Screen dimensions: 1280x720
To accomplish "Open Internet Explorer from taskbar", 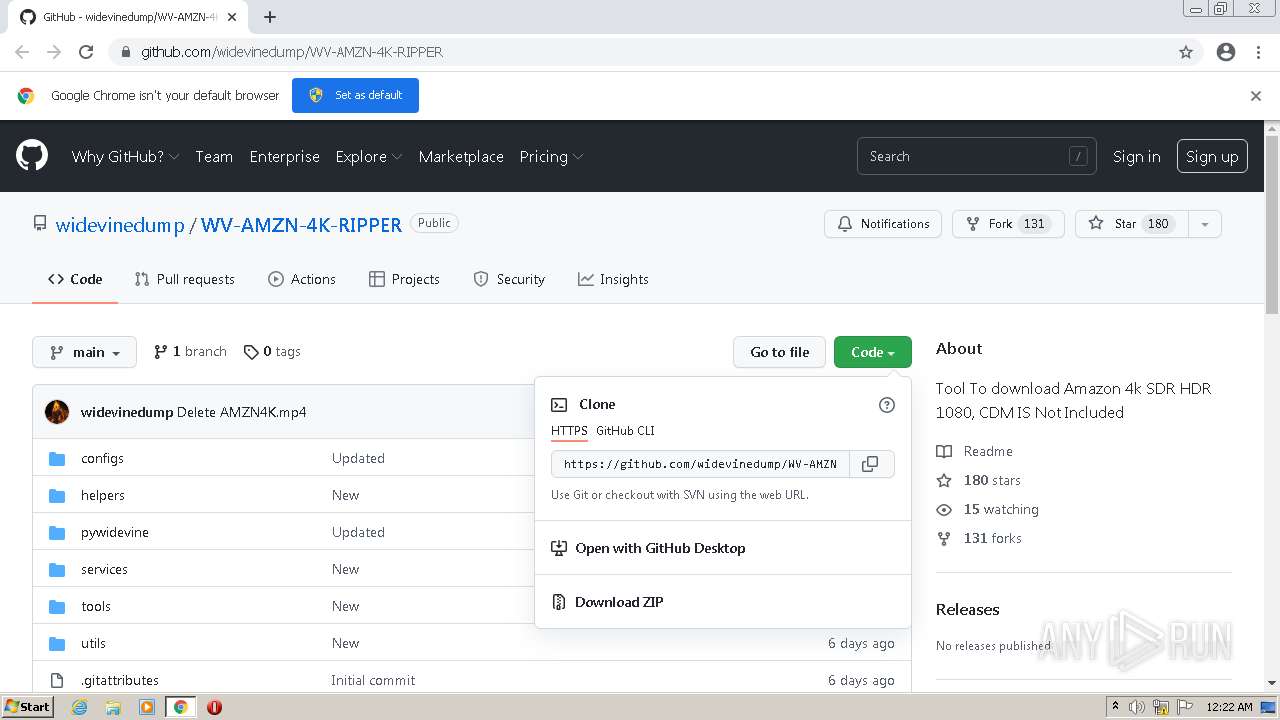I will (79, 707).
